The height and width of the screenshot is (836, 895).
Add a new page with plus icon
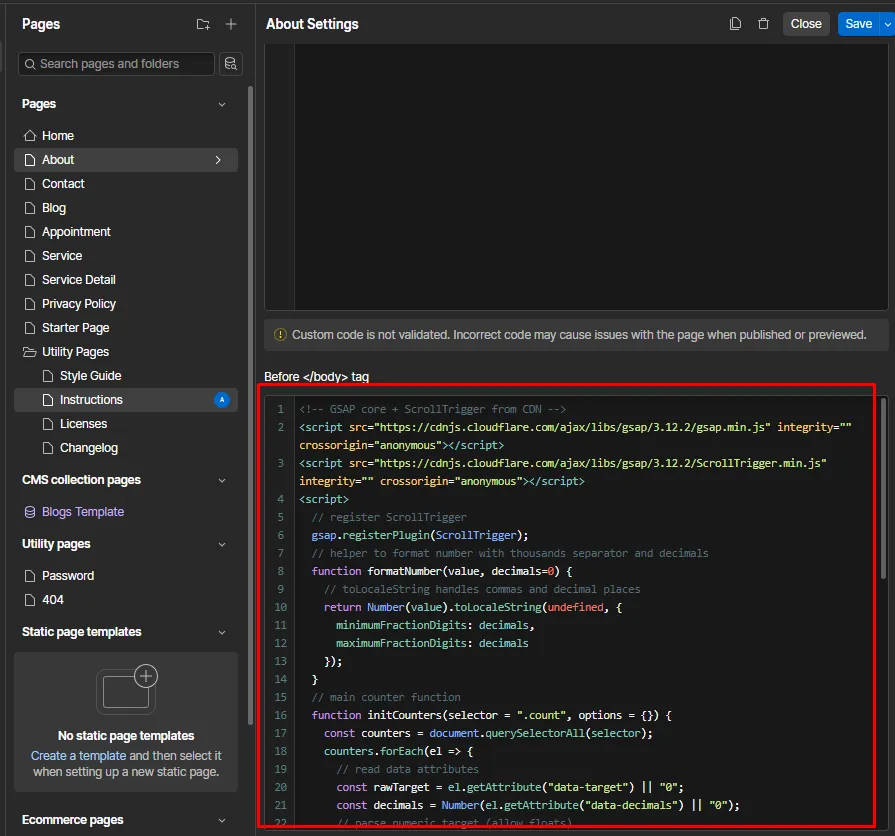tap(231, 24)
